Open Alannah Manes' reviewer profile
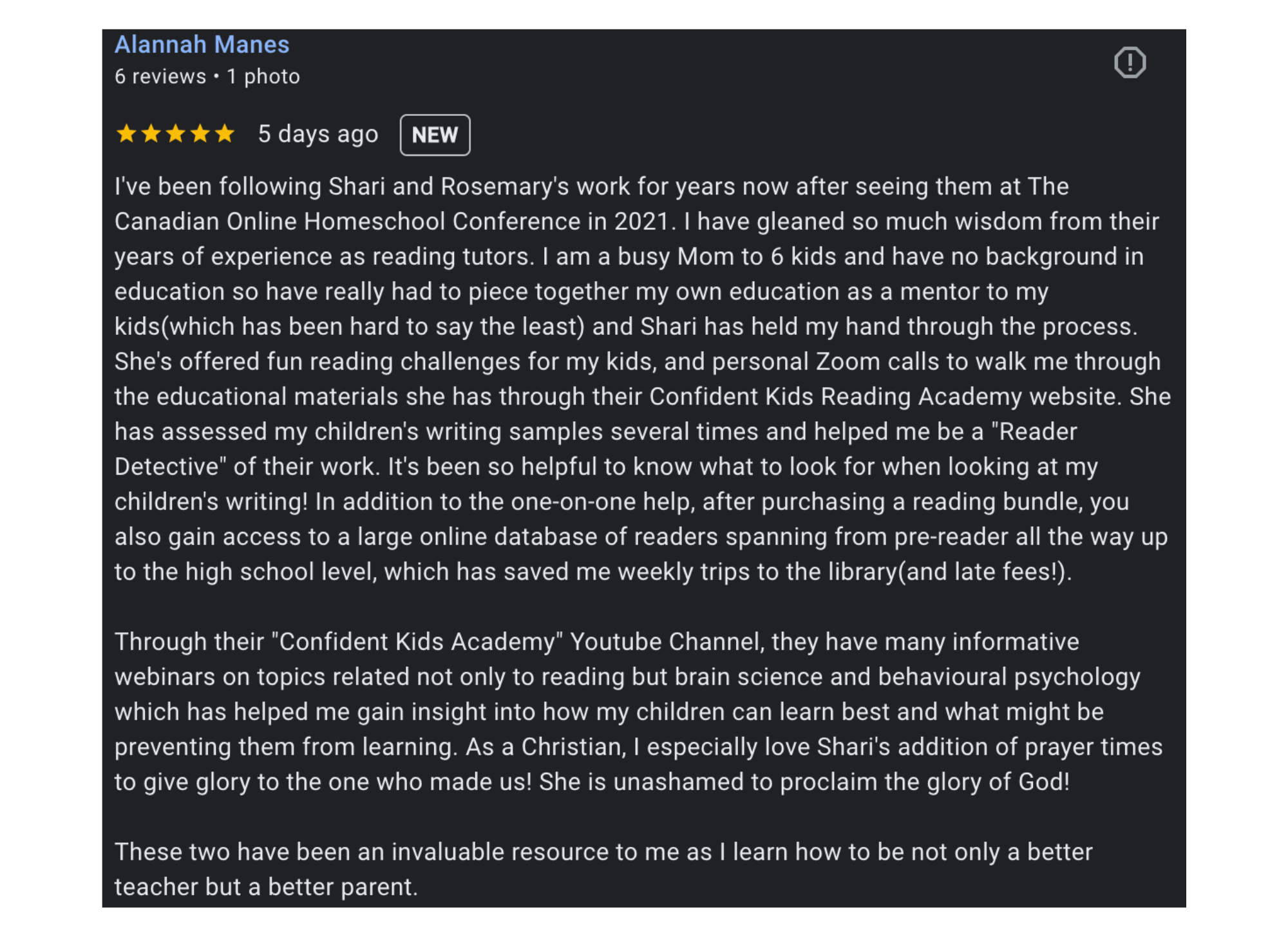The width and height of the screenshot is (1288, 937). (x=202, y=44)
